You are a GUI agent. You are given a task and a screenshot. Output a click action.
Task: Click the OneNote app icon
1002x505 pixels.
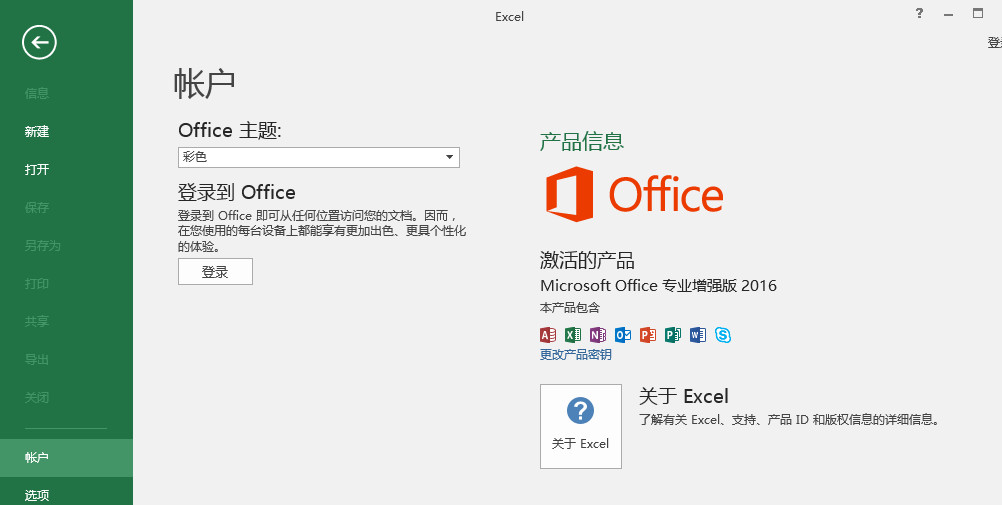tap(597, 334)
